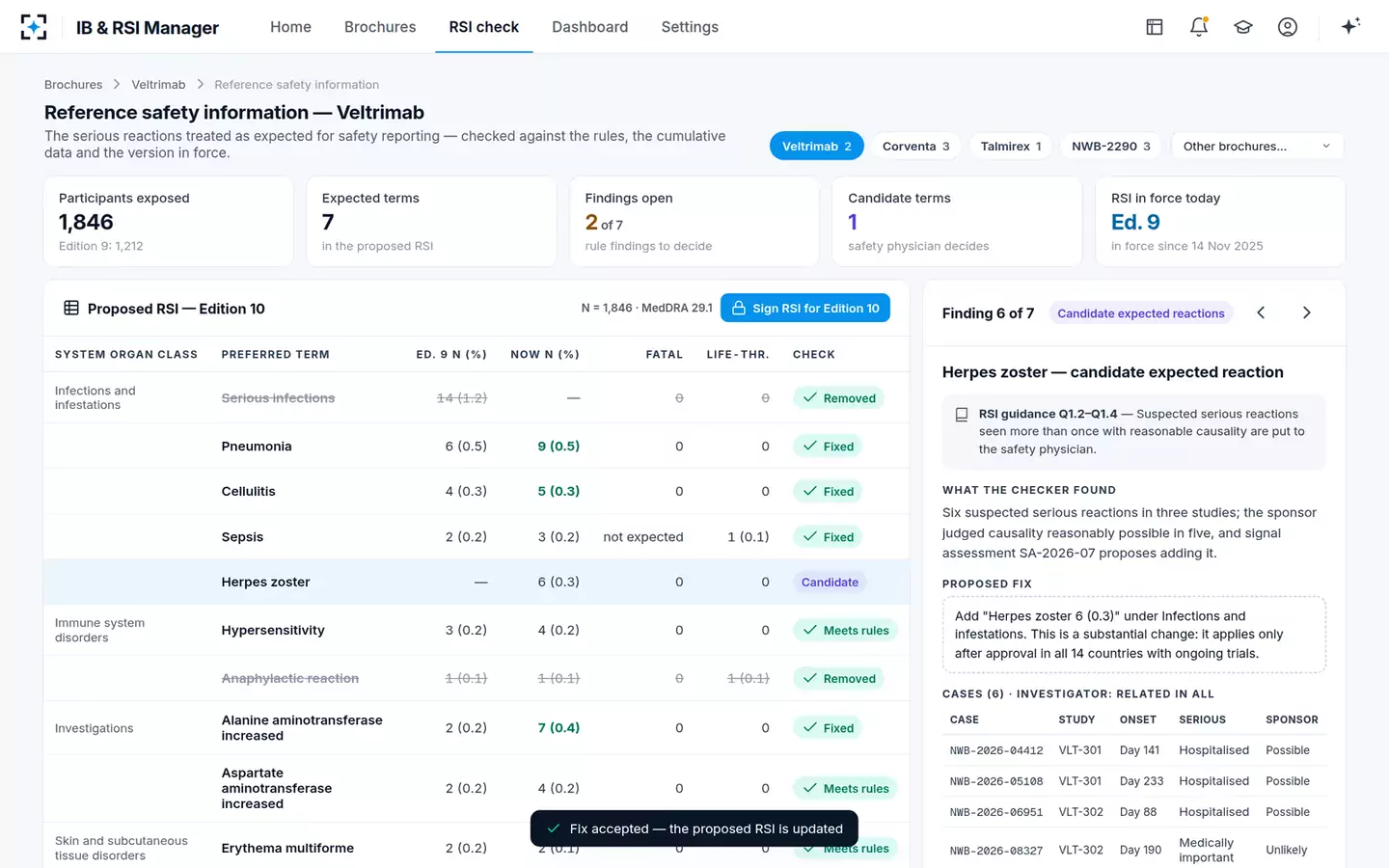Switch to the Corventa brochure chip
Screen dimensions: 1389x868
click(x=916, y=147)
